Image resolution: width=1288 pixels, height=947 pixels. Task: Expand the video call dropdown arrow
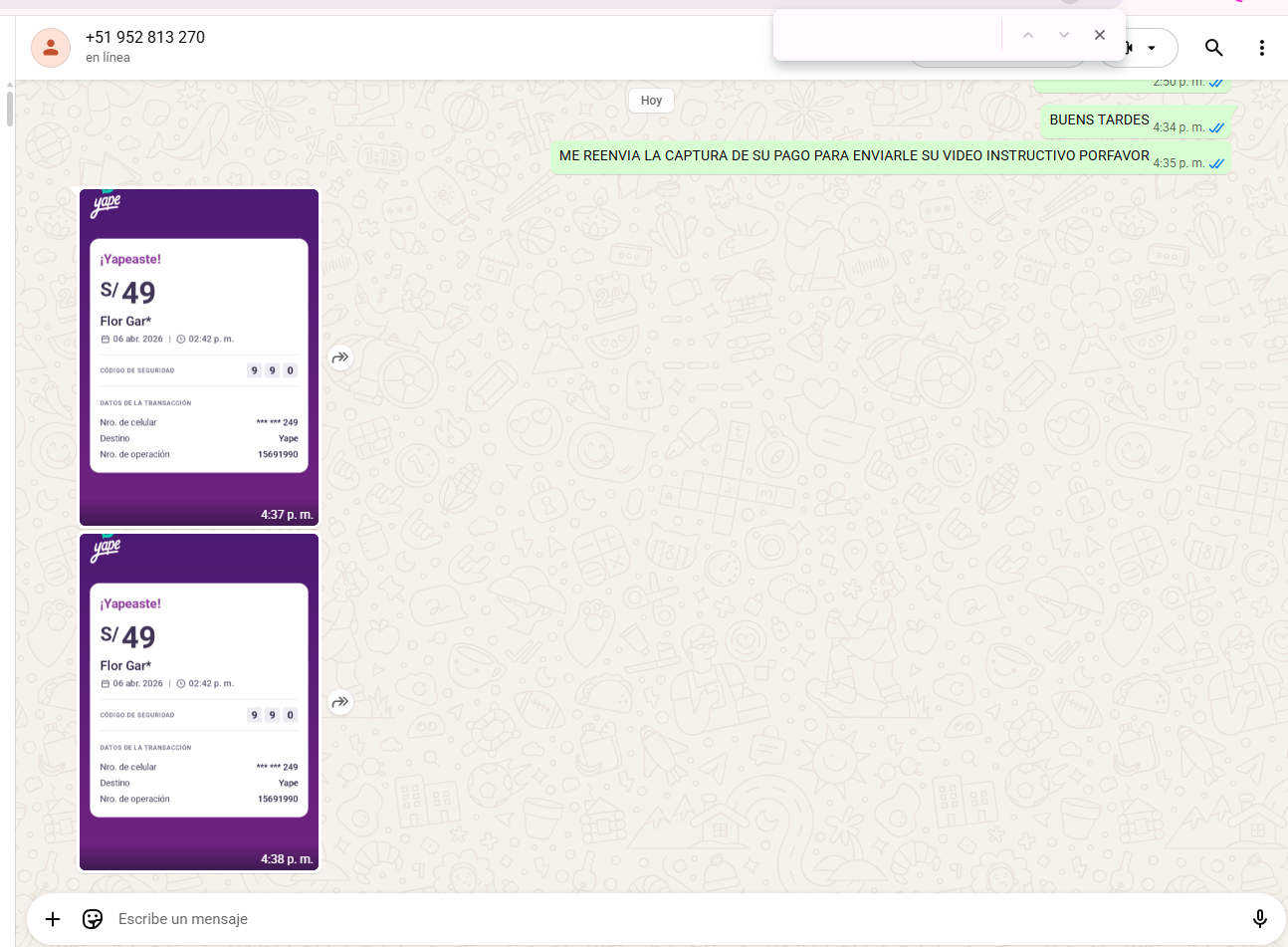click(1152, 48)
